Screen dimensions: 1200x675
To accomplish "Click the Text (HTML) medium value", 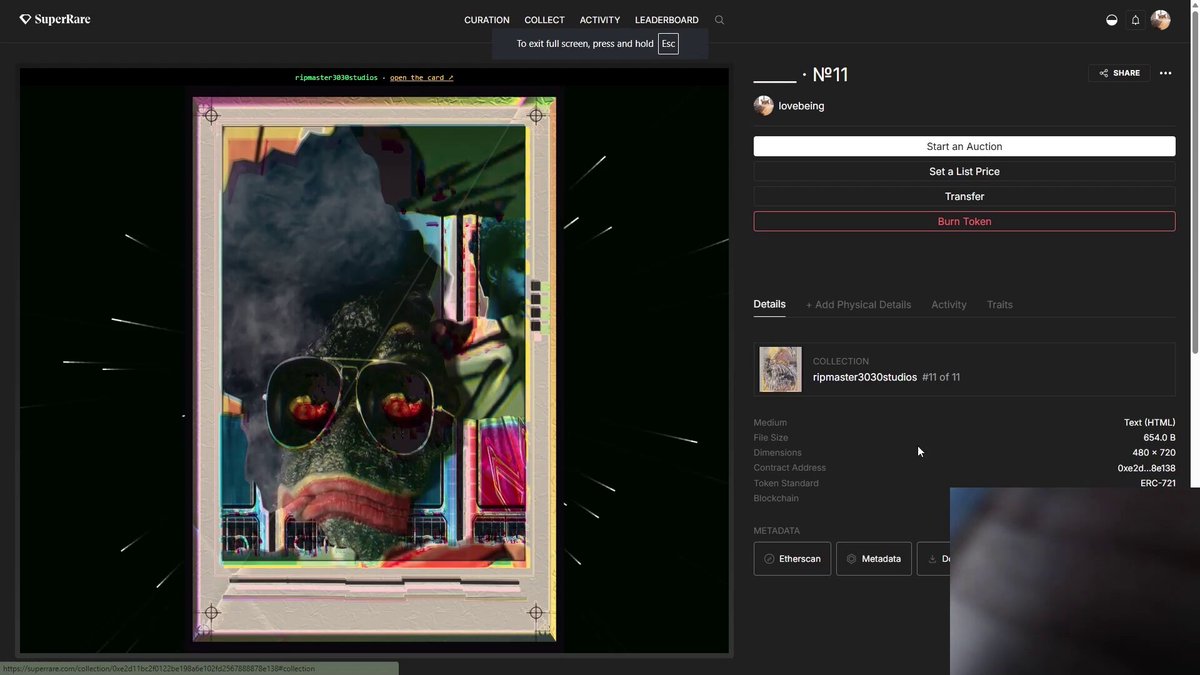I will coord(1150,423).
